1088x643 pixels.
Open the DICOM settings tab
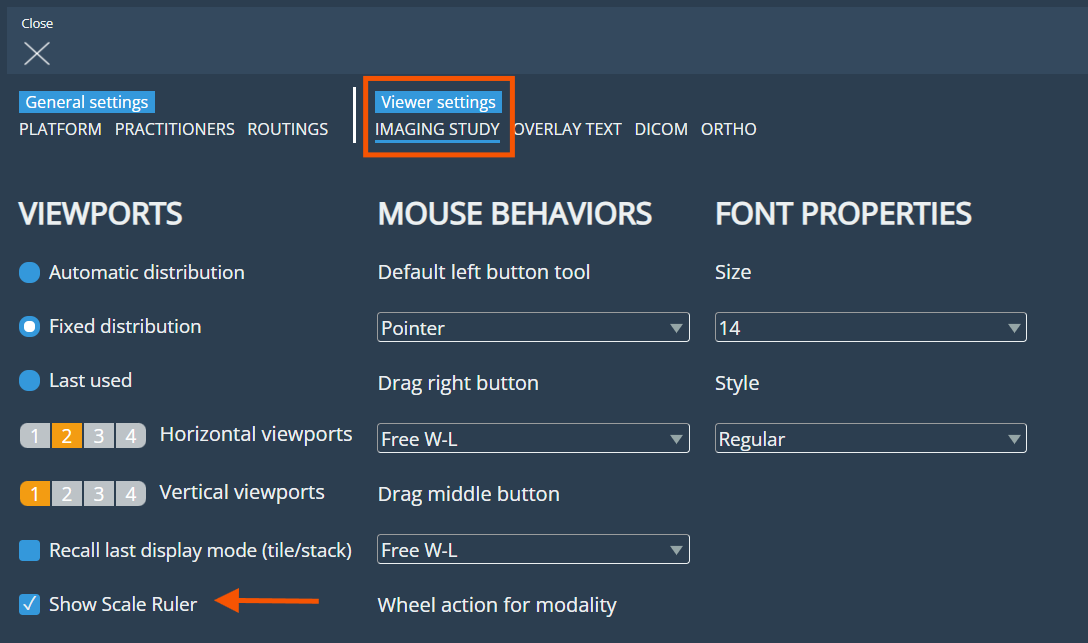tap(661, 129)
